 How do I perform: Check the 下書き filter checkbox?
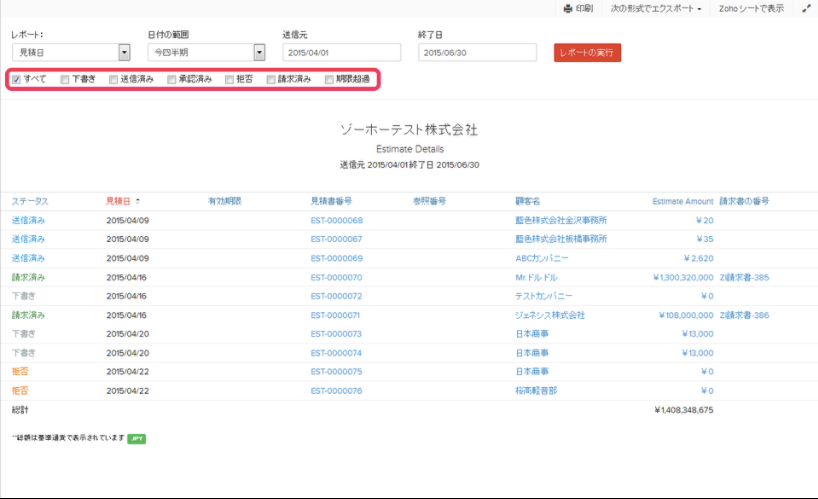pyautogui.click(x=65, y=79)
